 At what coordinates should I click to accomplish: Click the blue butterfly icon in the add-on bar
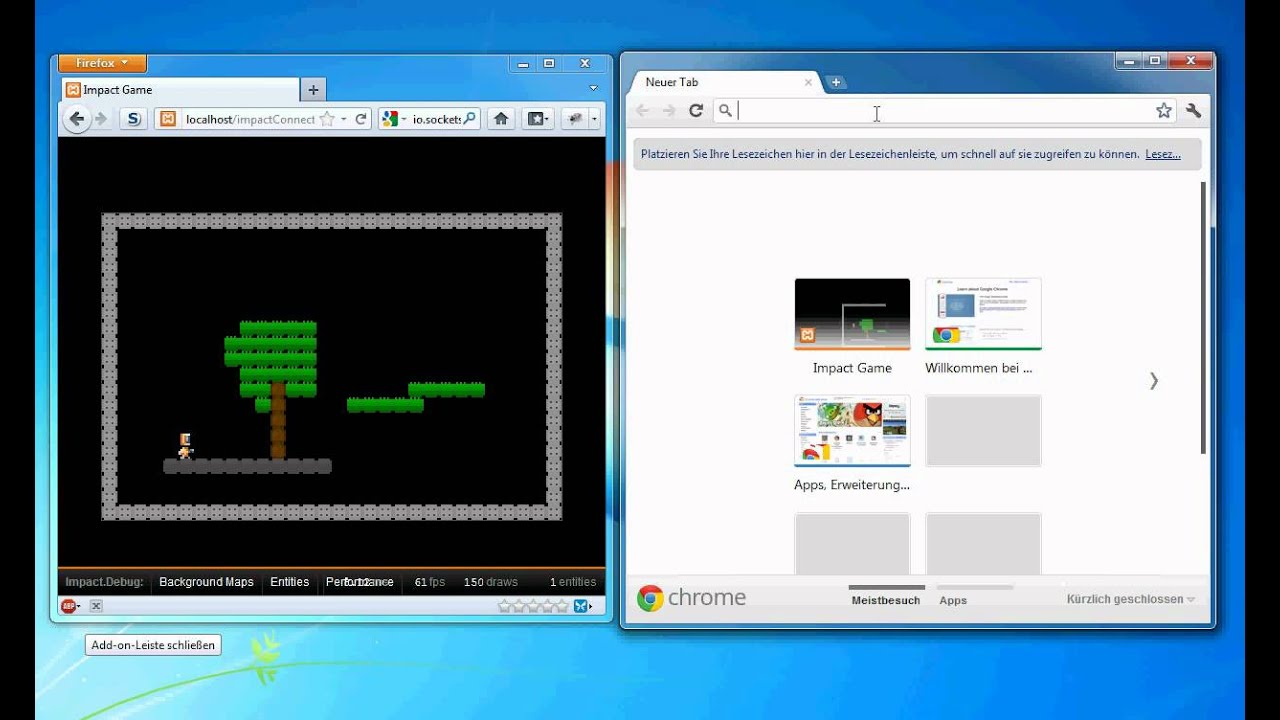coord(578,606)
